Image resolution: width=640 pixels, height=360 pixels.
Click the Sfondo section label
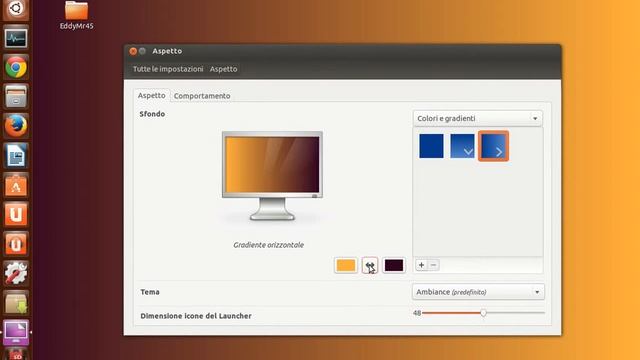pyautogui.click(x=152, y=114)
